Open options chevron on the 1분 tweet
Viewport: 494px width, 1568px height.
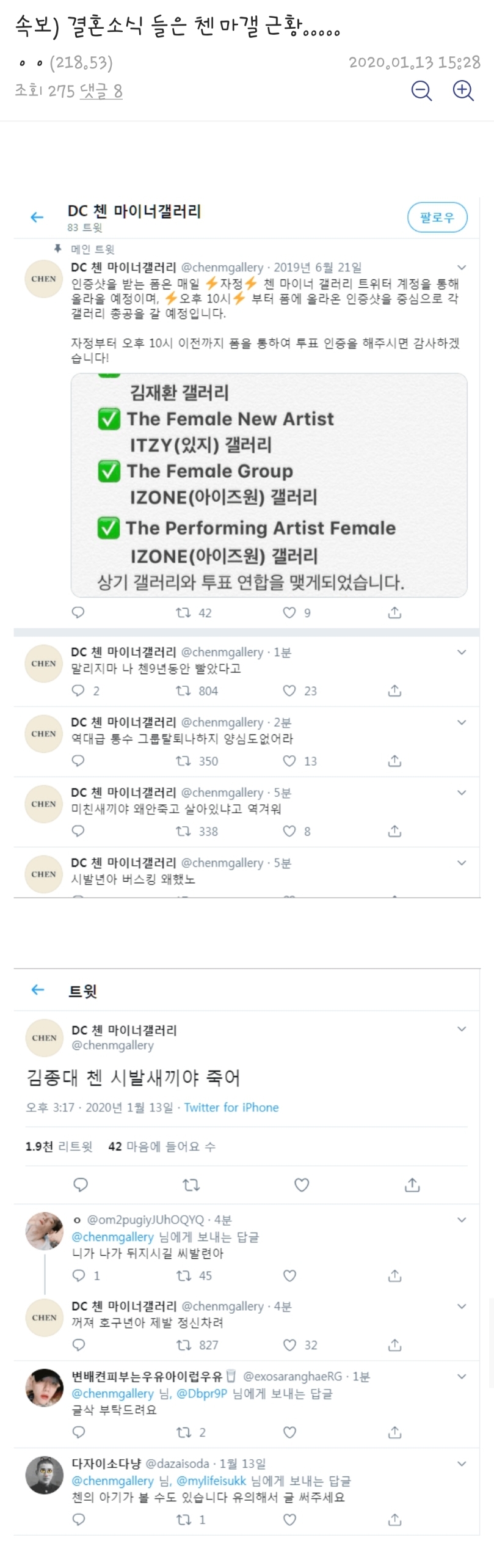(462, 652)
